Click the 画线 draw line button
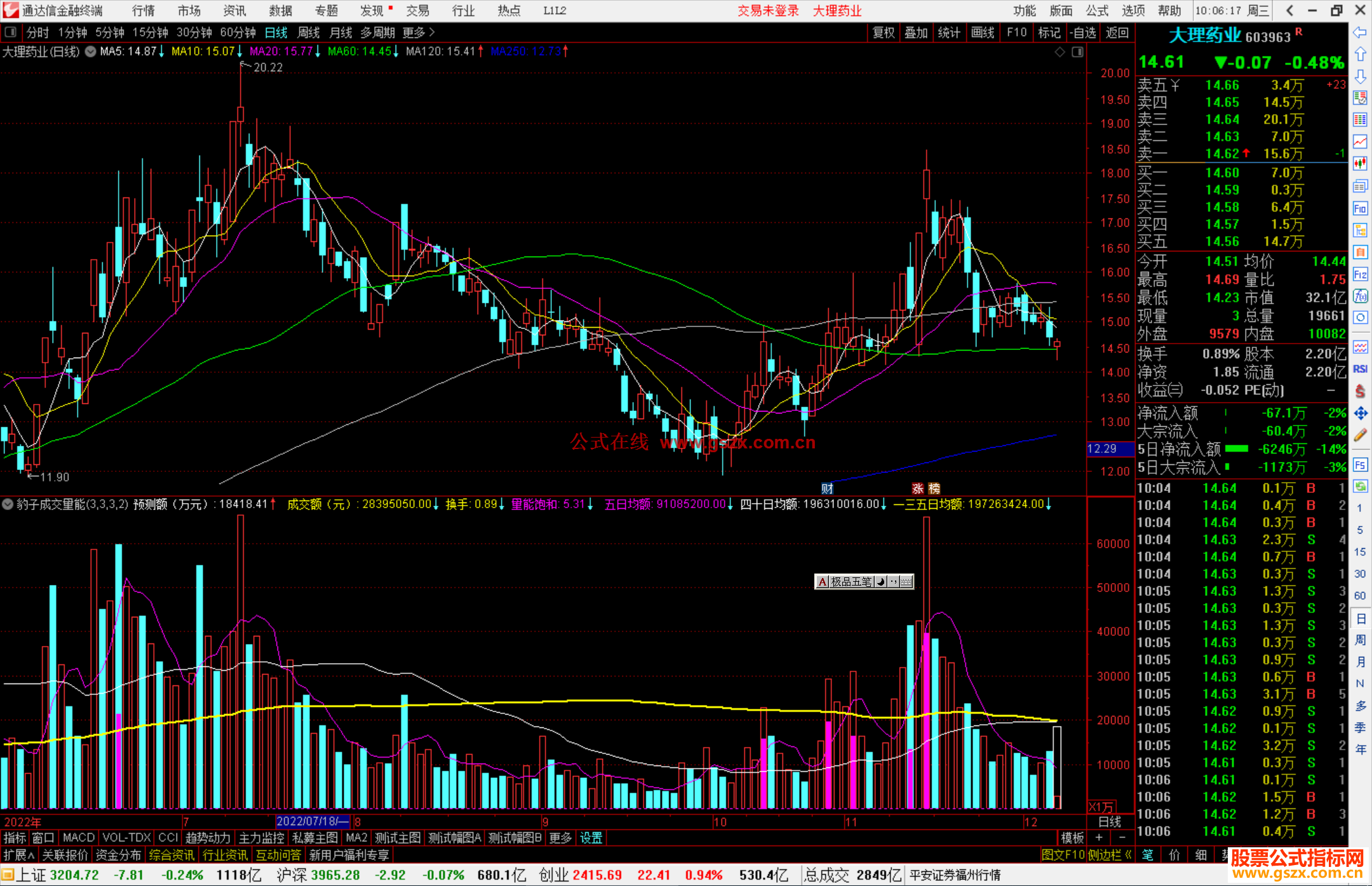Image resolution: width=1372 pixels, height=886 pixels. click(x=982, y=32)
